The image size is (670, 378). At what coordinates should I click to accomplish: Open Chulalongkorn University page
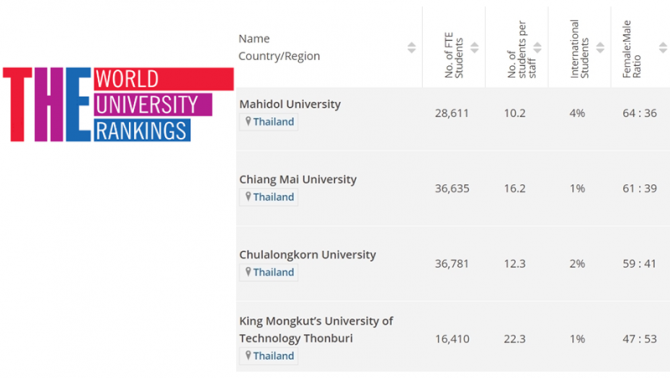(308, 255)
